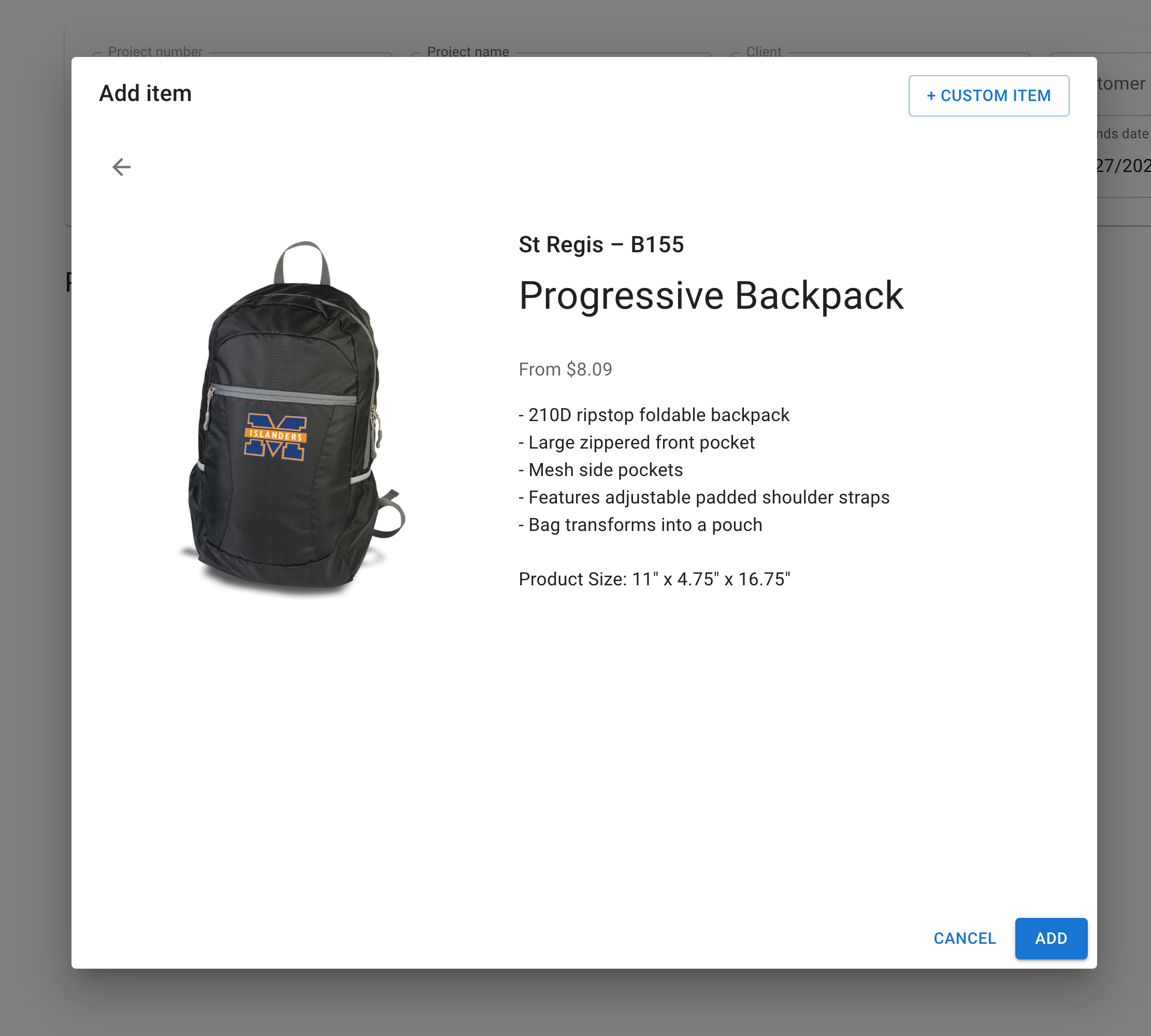Click the back arrow icon
This screenshot has width=1151, height=1036.
coord(121,167)
